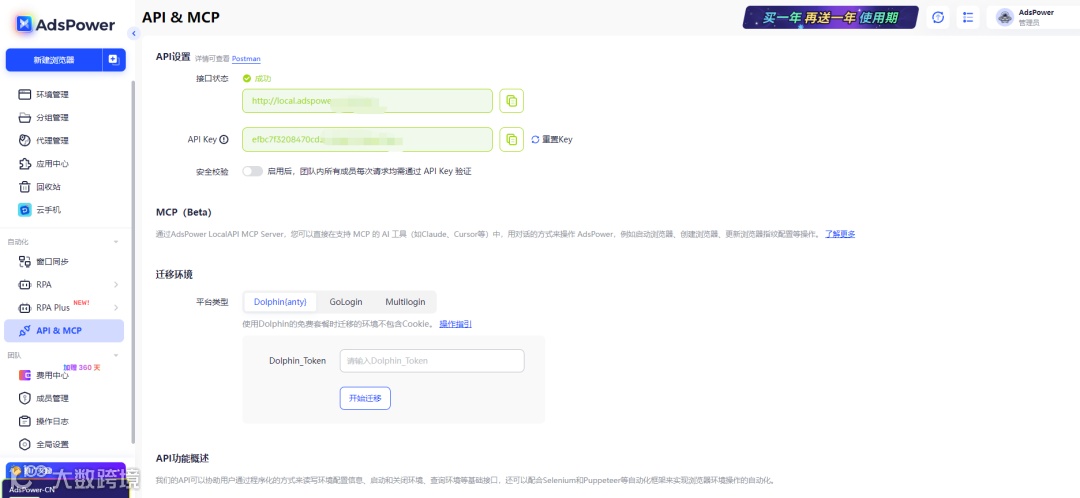
Task: Click the 成功 status indicator
Action: [257, 79]
